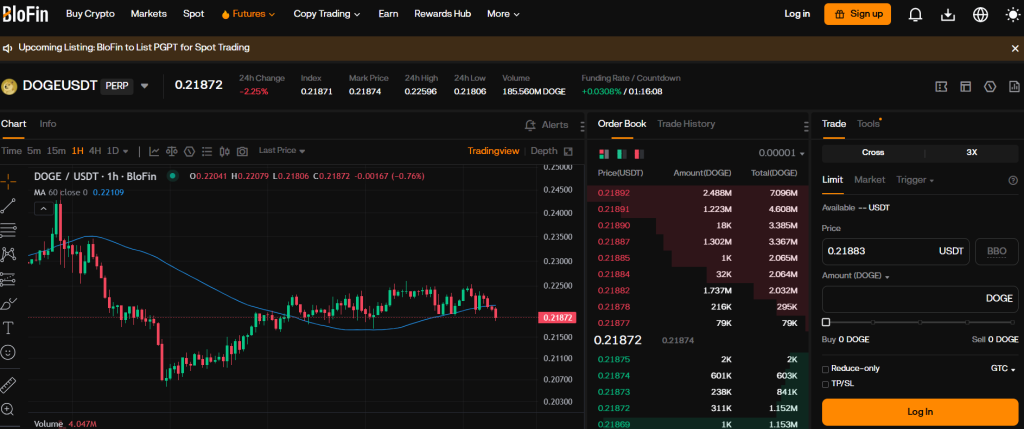
Task: Open the Upcoming Listing PGPT announcement
Action: coord(134,48)
